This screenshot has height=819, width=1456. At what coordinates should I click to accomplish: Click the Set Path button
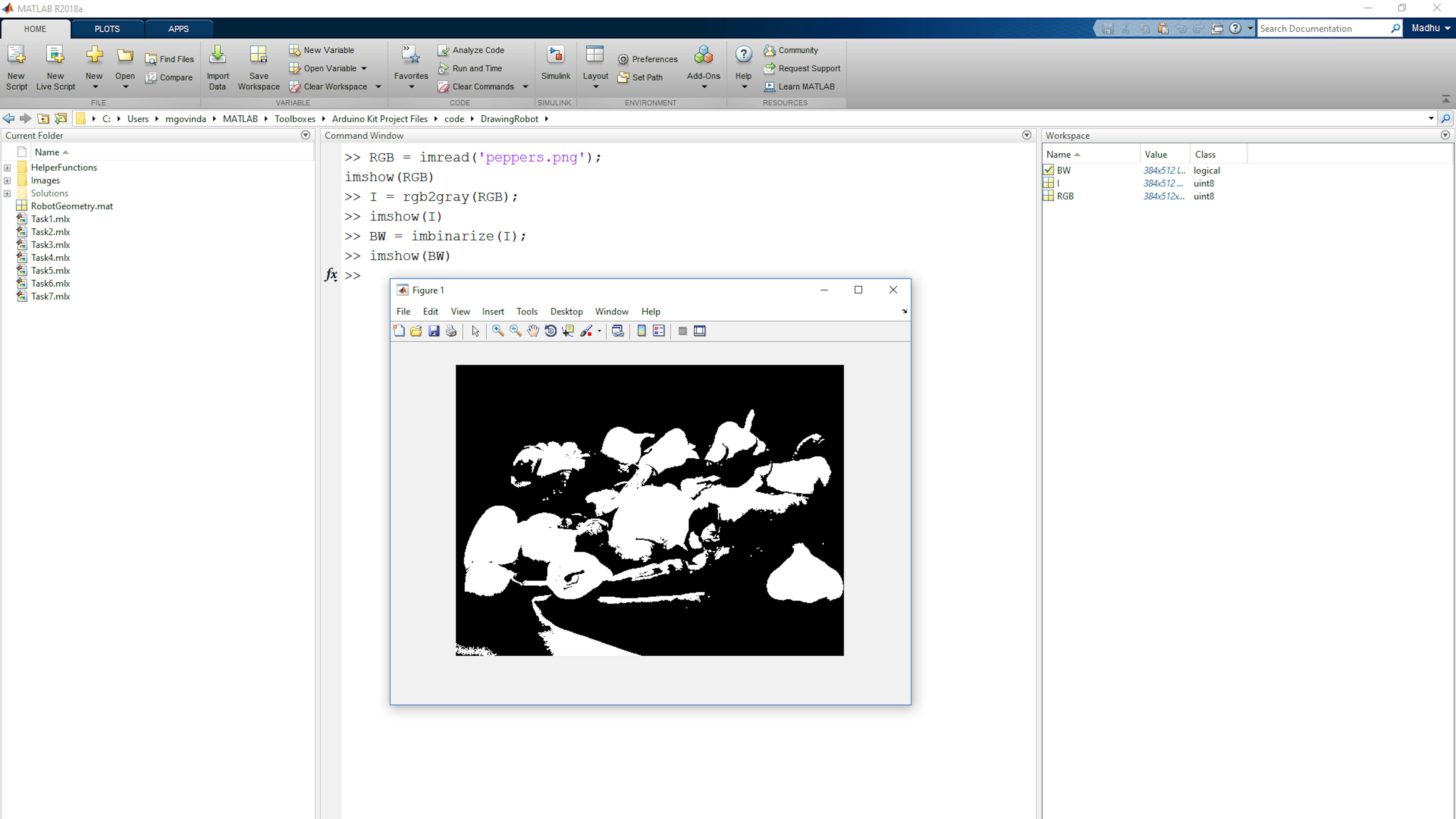[x=640, y=77]
